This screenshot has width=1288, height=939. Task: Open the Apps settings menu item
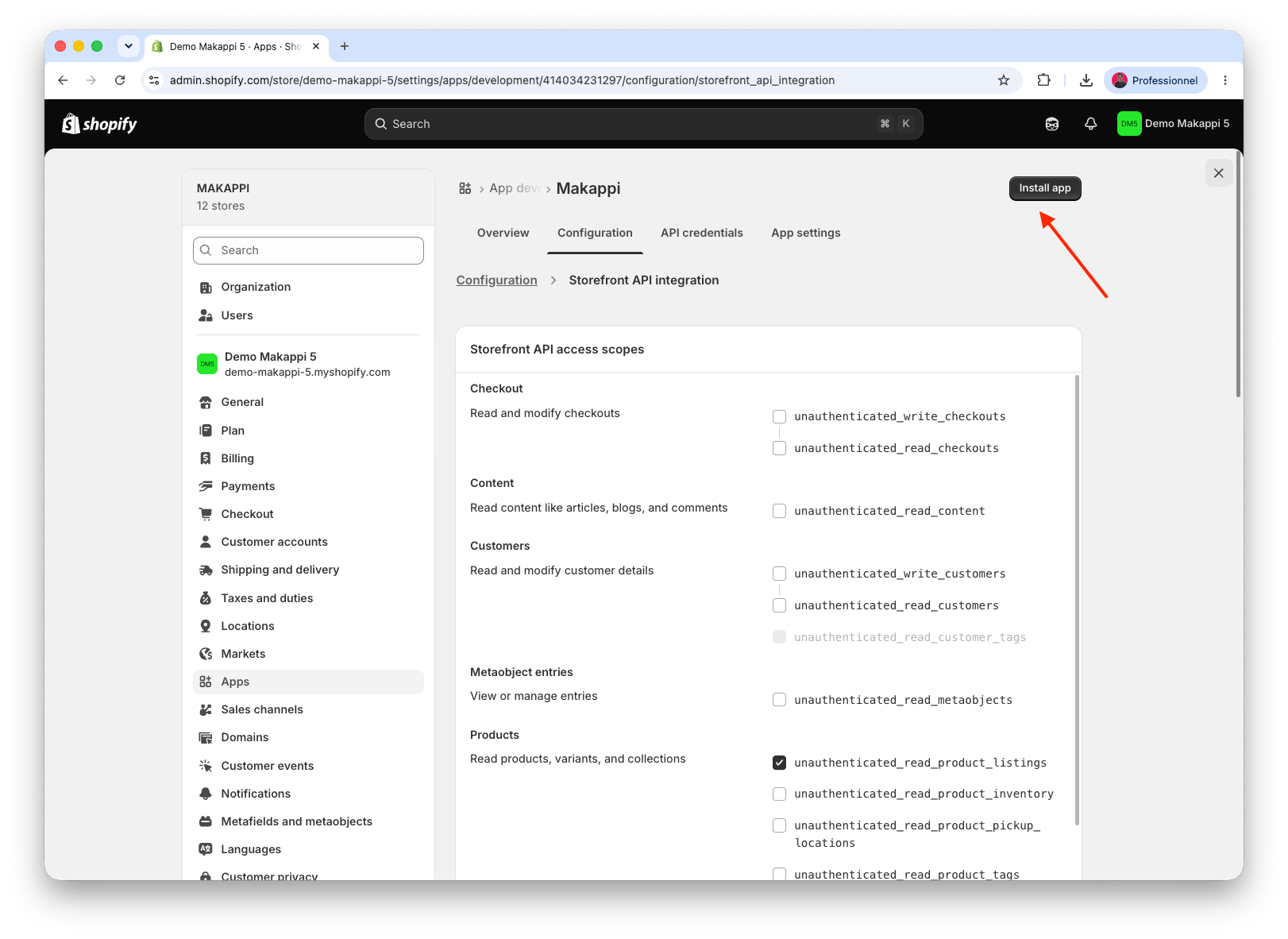click(x=308, y=682)
